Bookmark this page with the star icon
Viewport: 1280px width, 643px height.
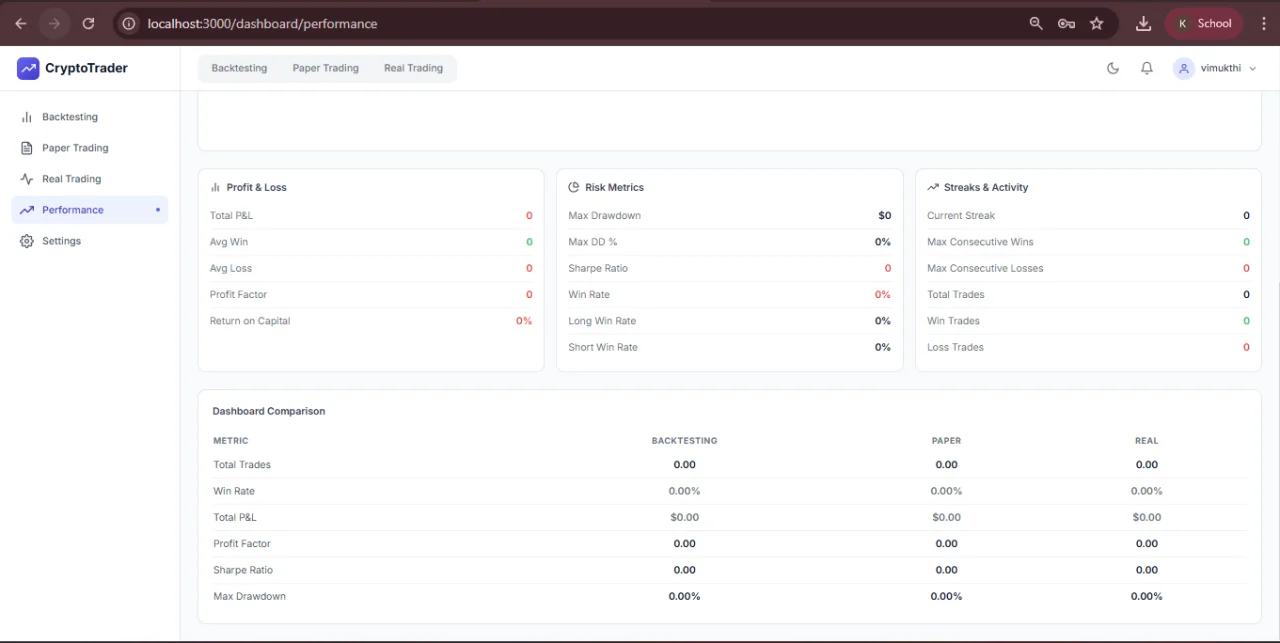(1097, 23)
